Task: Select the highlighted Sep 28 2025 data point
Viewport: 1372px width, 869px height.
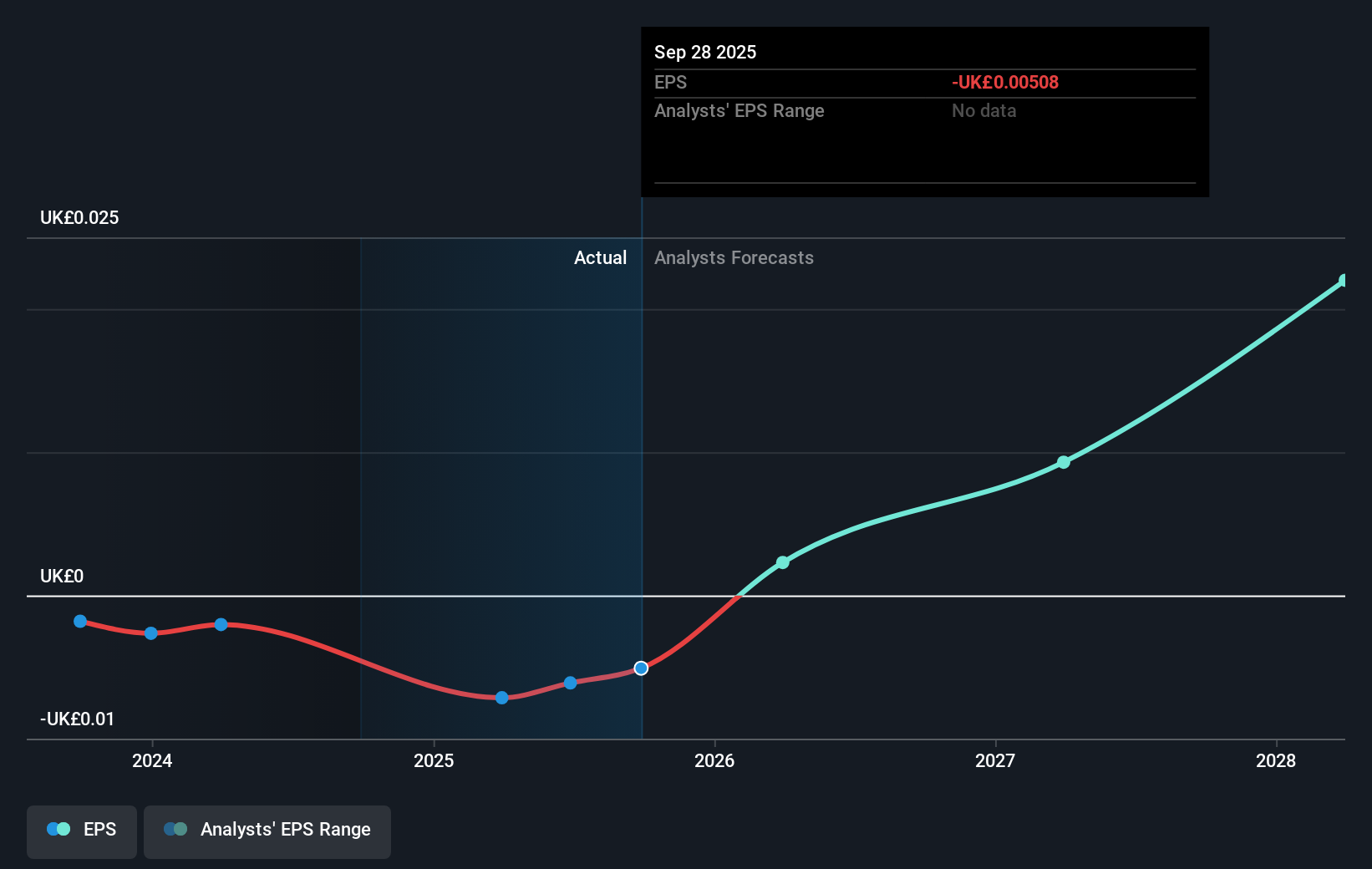Action: (x=641, y=668)
